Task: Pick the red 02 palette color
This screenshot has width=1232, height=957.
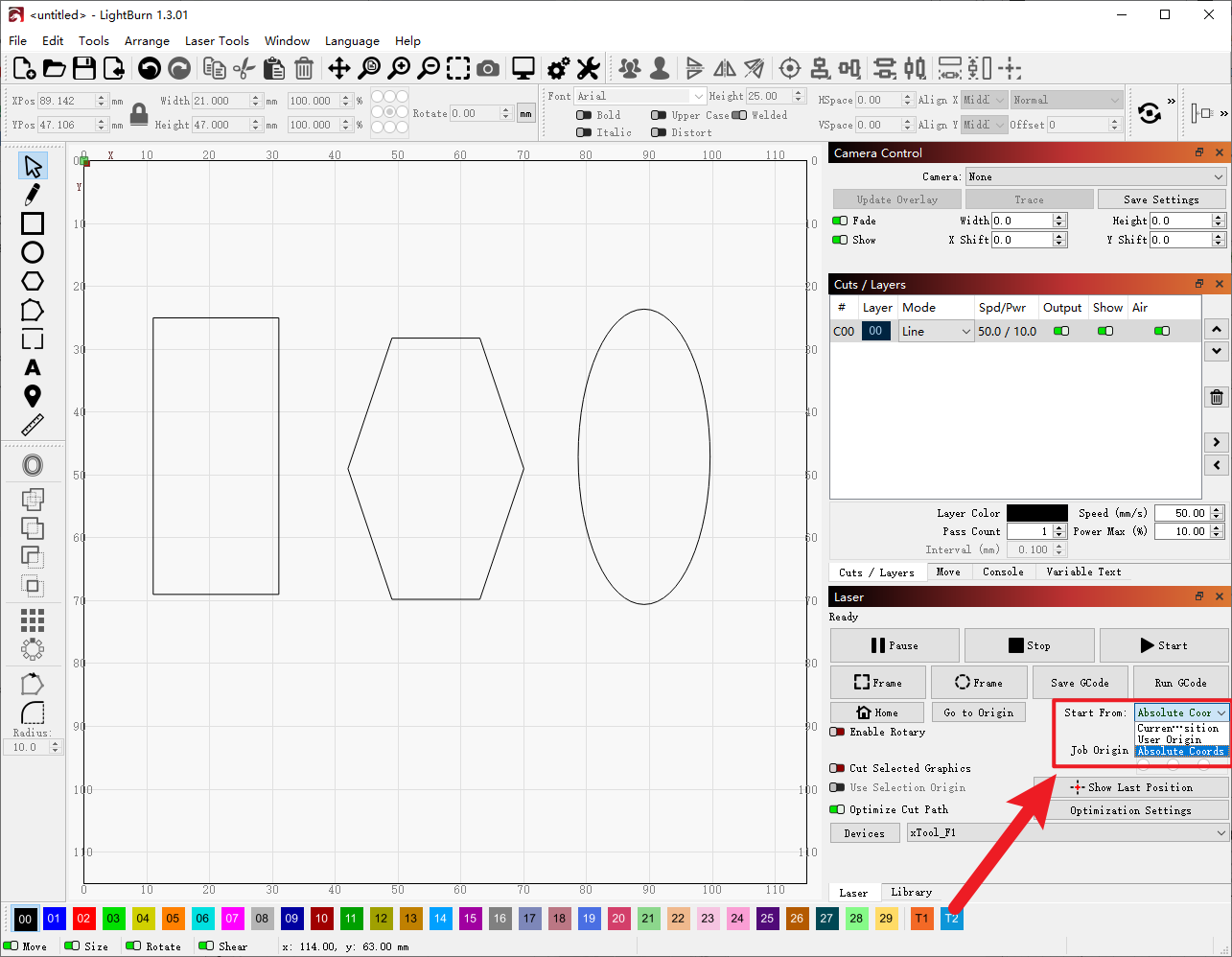Action: (83, 918)
